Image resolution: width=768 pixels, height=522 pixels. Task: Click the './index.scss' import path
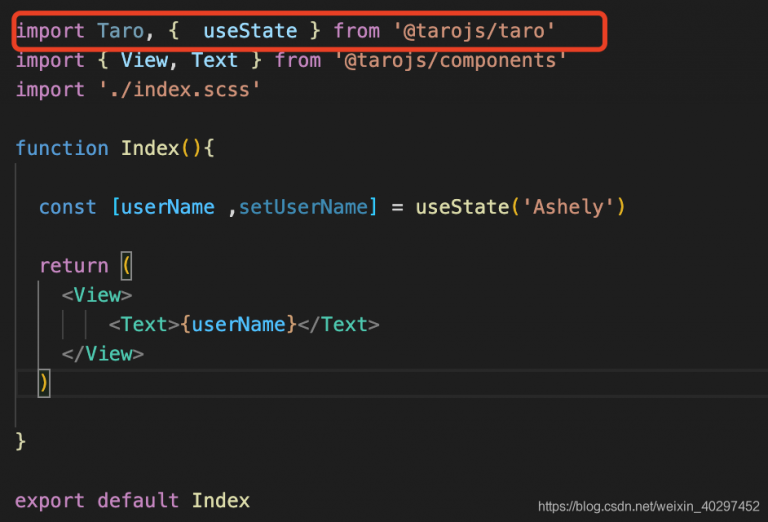(179, 90)
